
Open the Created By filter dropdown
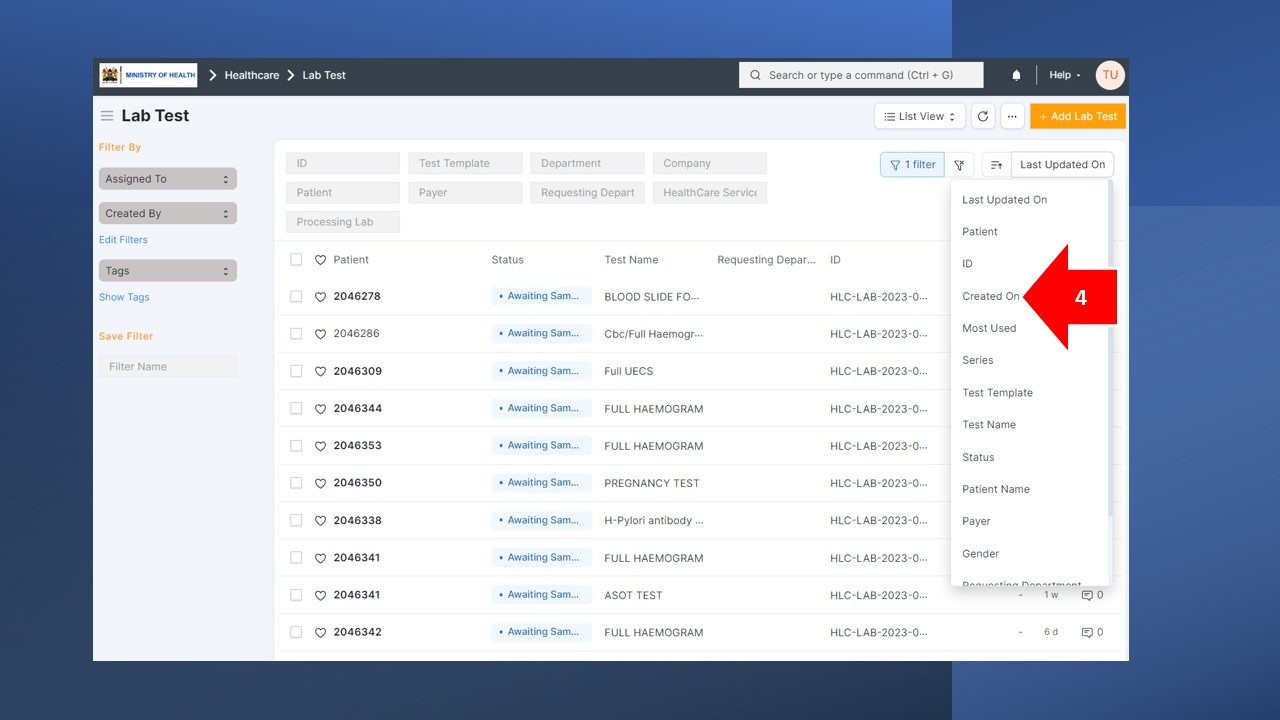point(168,213)
